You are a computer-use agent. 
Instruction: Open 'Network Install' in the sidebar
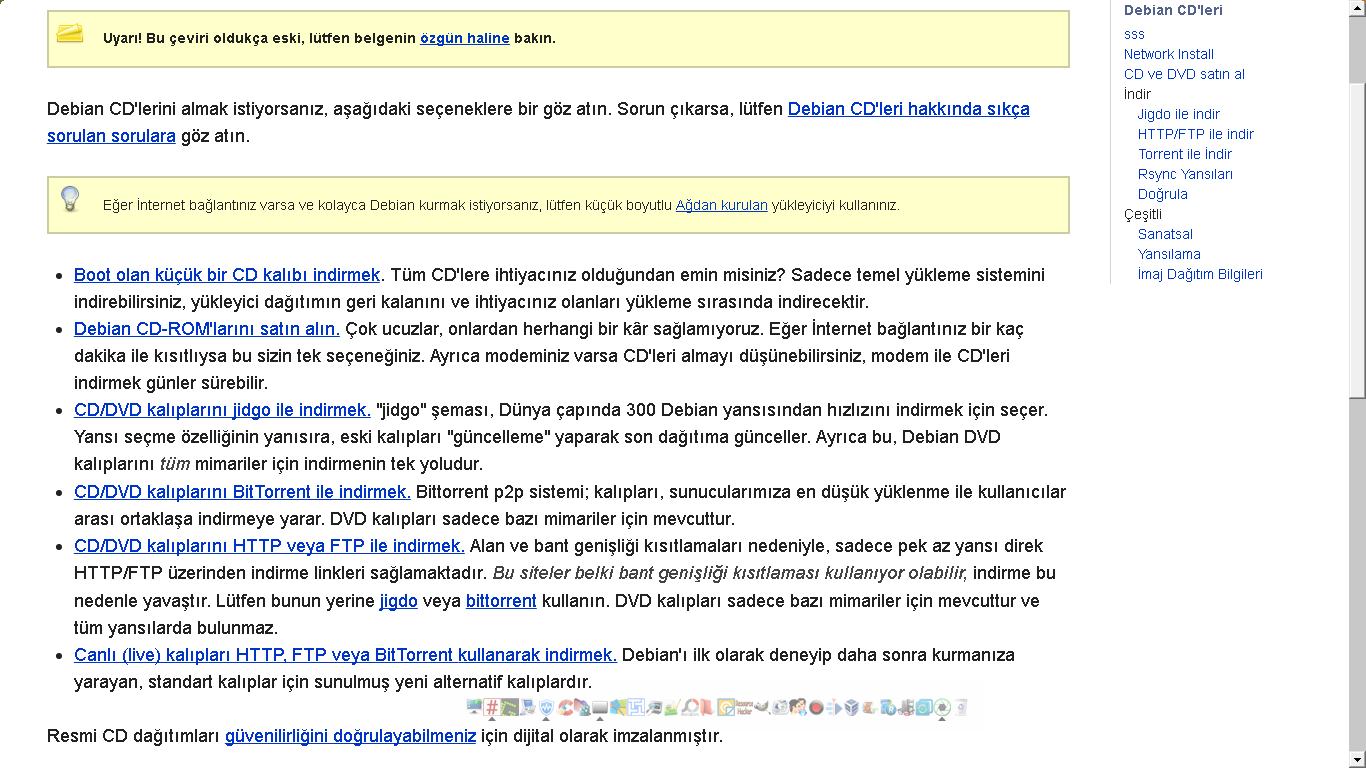point(1169,54)
